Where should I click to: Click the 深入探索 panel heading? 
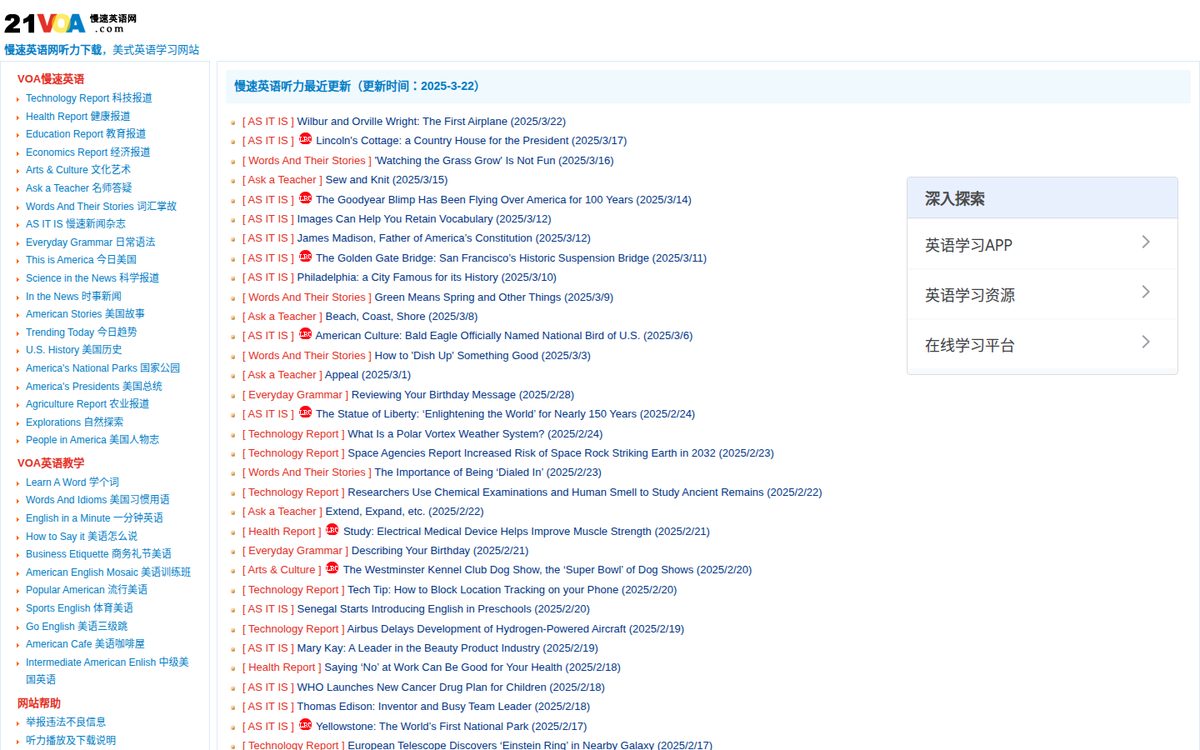tap(955, 198)
